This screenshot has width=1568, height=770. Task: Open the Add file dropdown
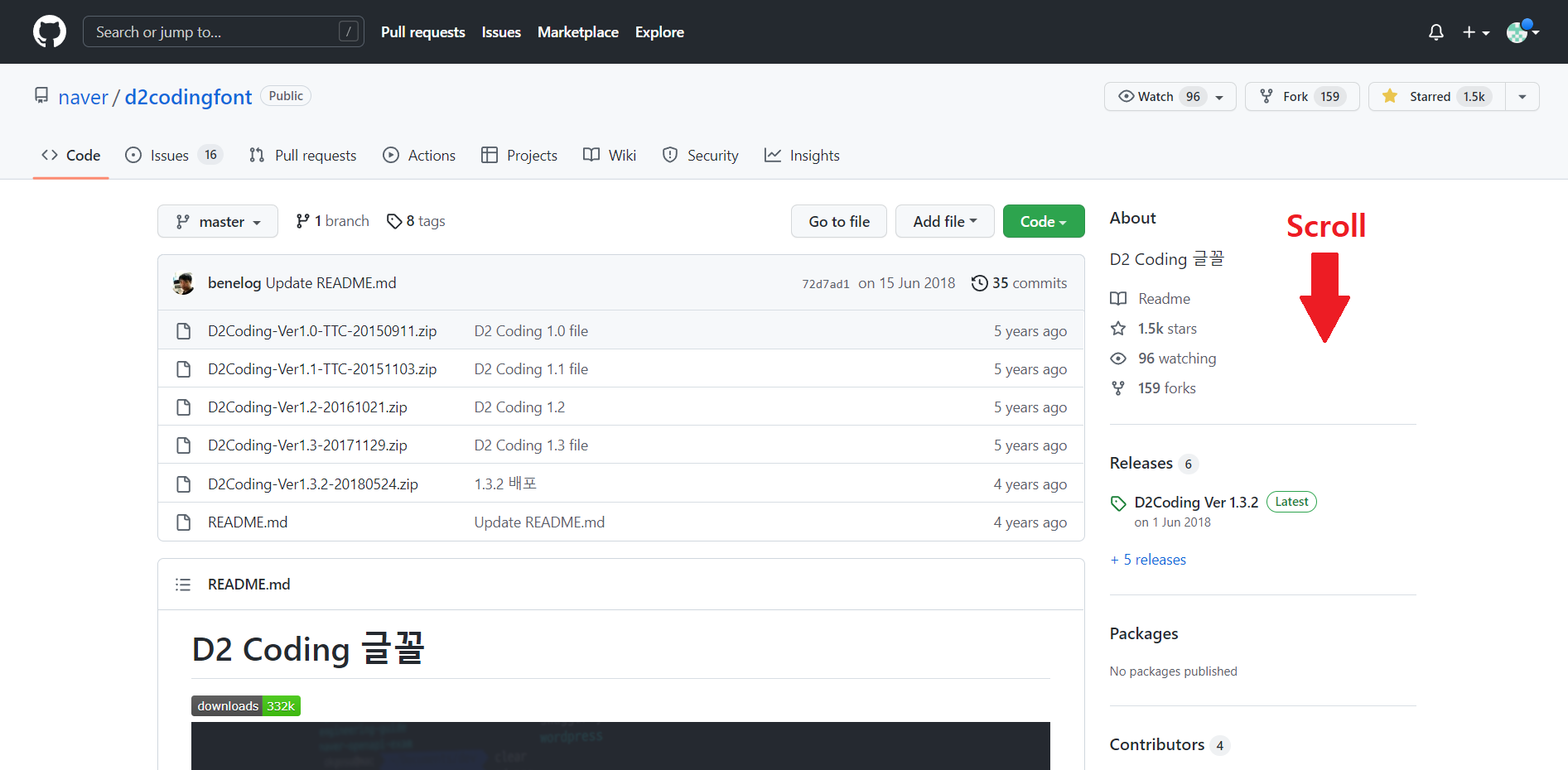pyautogui.click(x=945, y=221)
